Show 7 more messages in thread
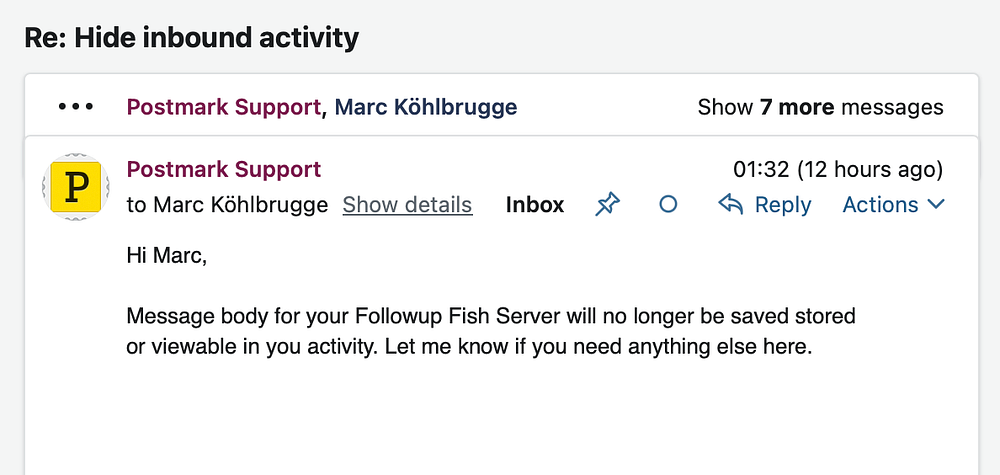Image resolution: width=1000 pixels, height=475 pixels. tap(820, 107)
